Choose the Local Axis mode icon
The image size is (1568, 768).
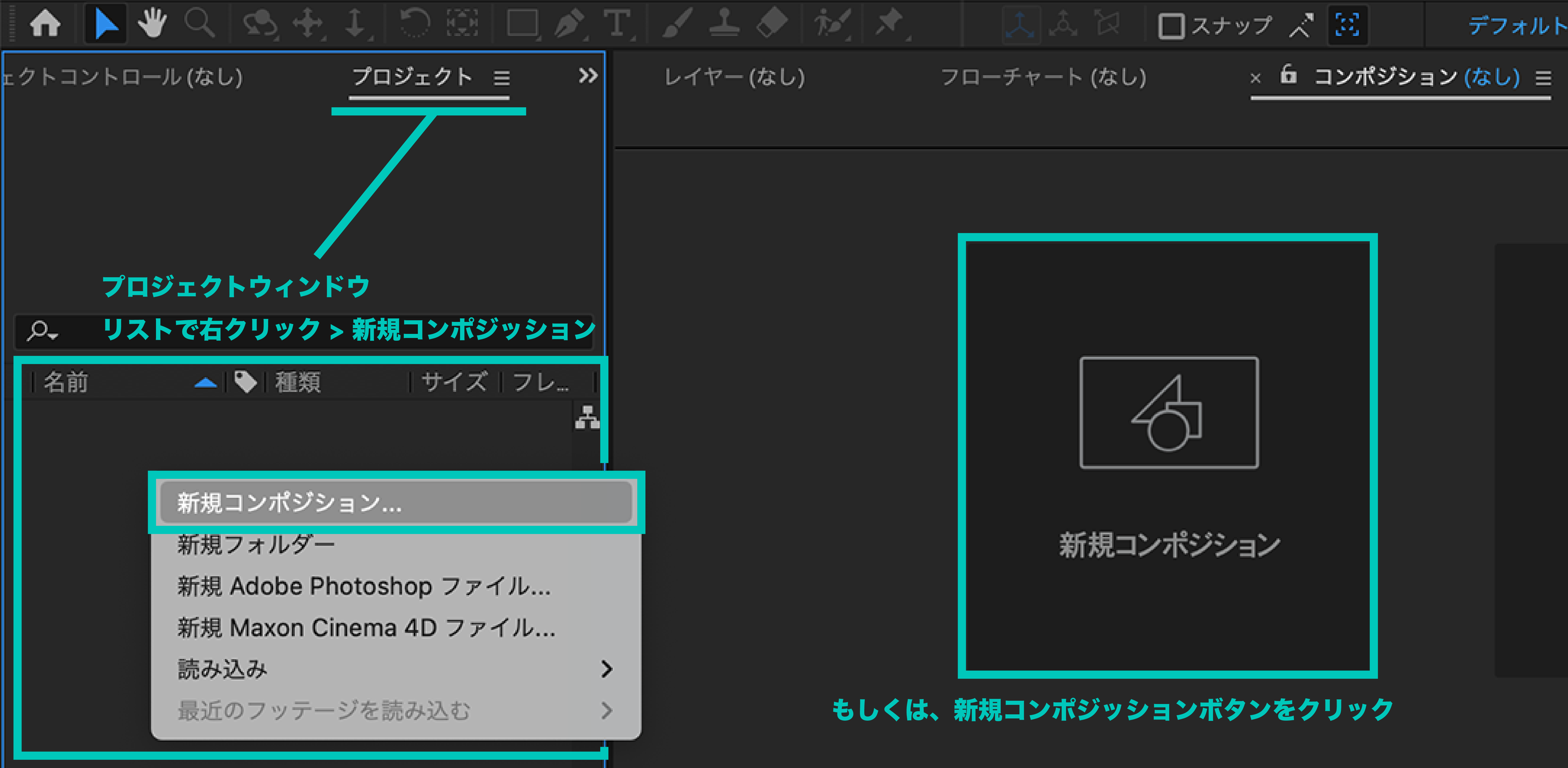(x=1021, y=25)
